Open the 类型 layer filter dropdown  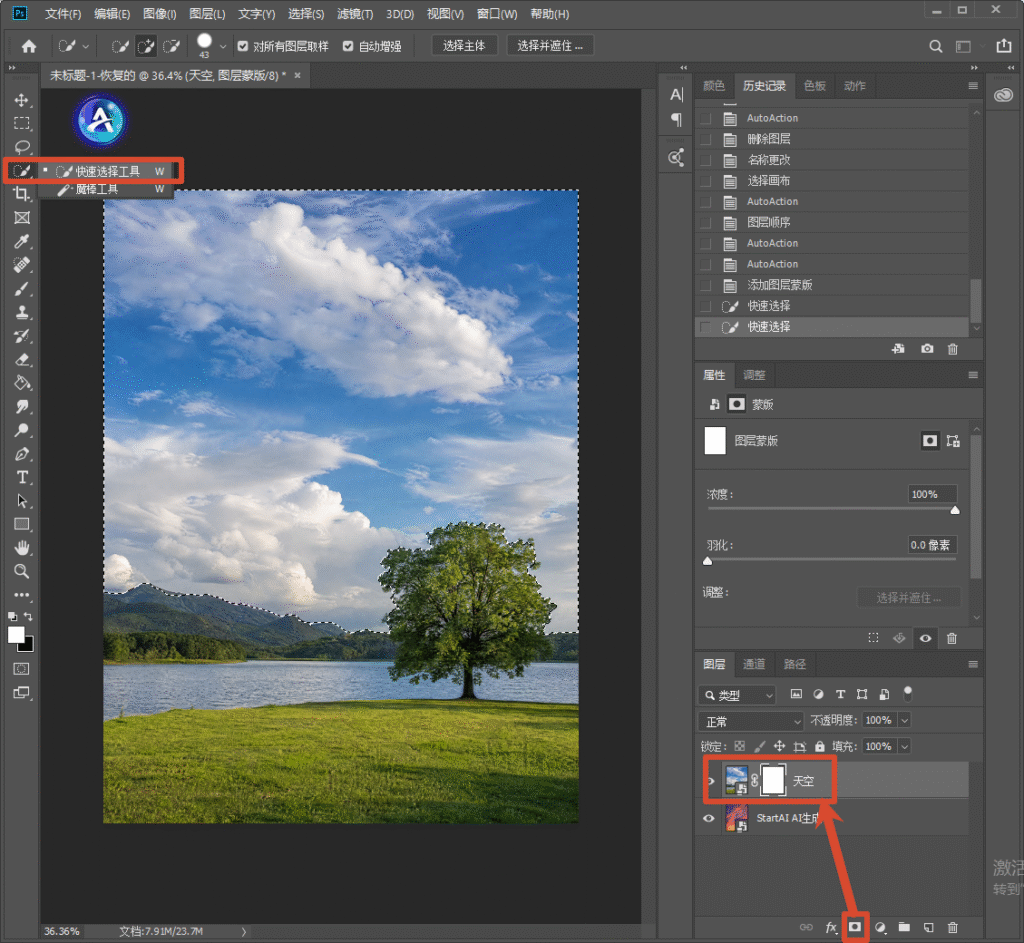pyautogui.click(x=737, y=695)
